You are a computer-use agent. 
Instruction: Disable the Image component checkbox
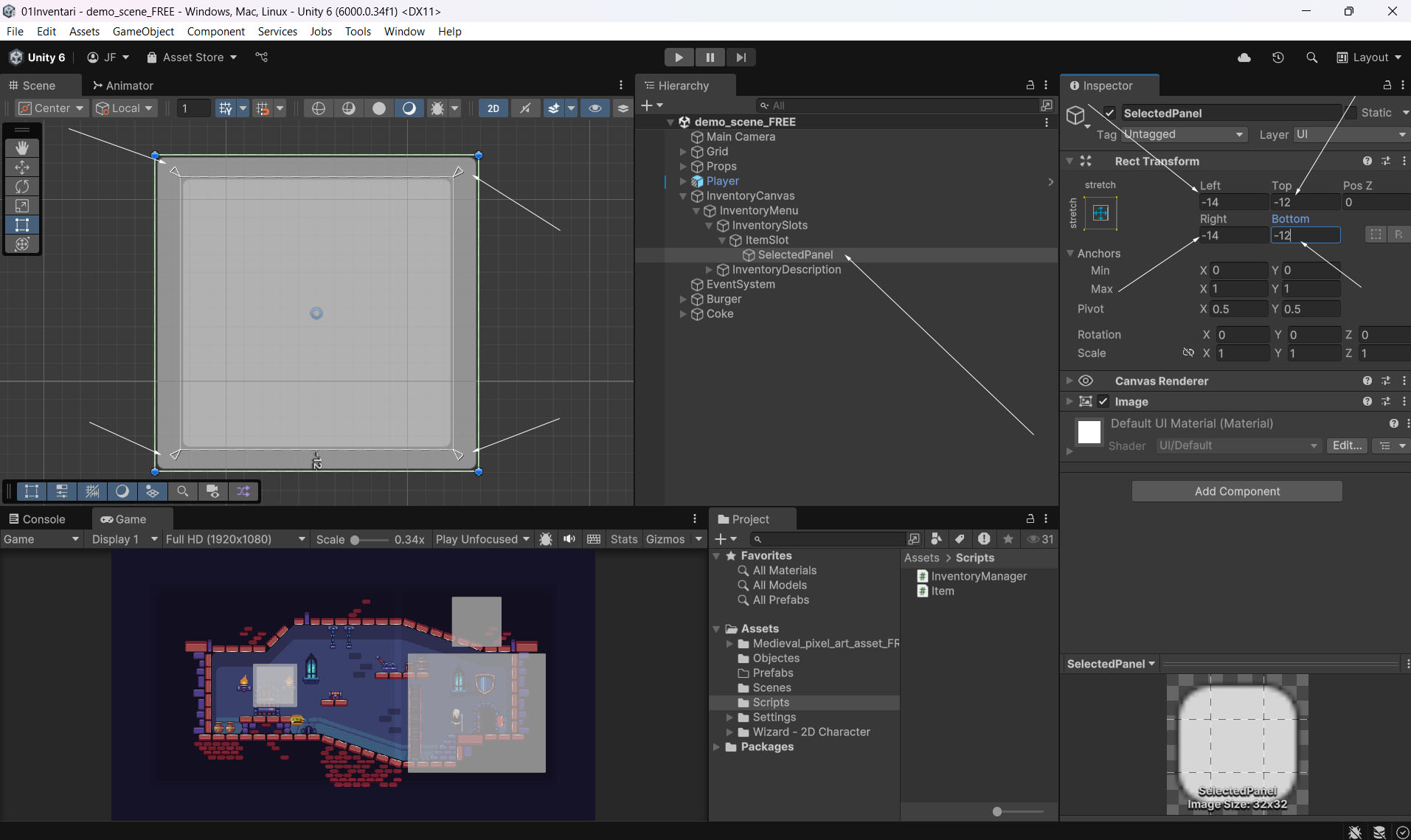click(1103, 402)
